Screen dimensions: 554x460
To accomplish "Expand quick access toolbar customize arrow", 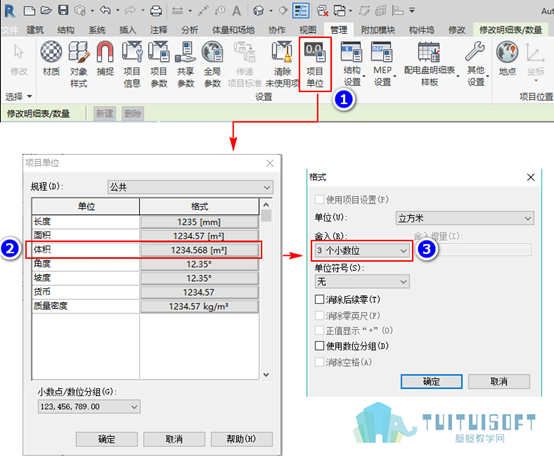I will pos(412,11).
